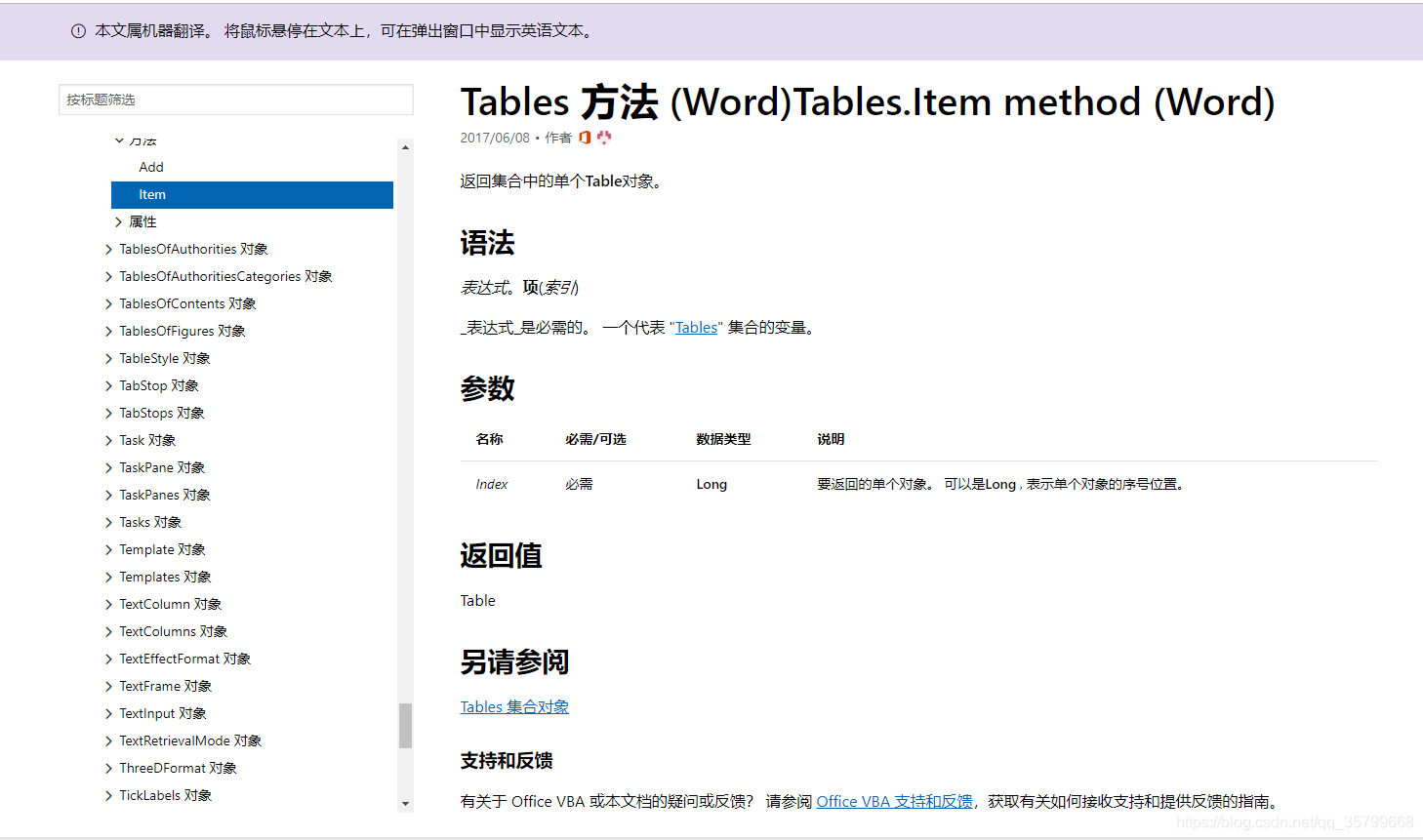The image size is (1423, 840).
Task: Expand the TablesOfContents 对象 chevron
Action: (x=108, y=303)
